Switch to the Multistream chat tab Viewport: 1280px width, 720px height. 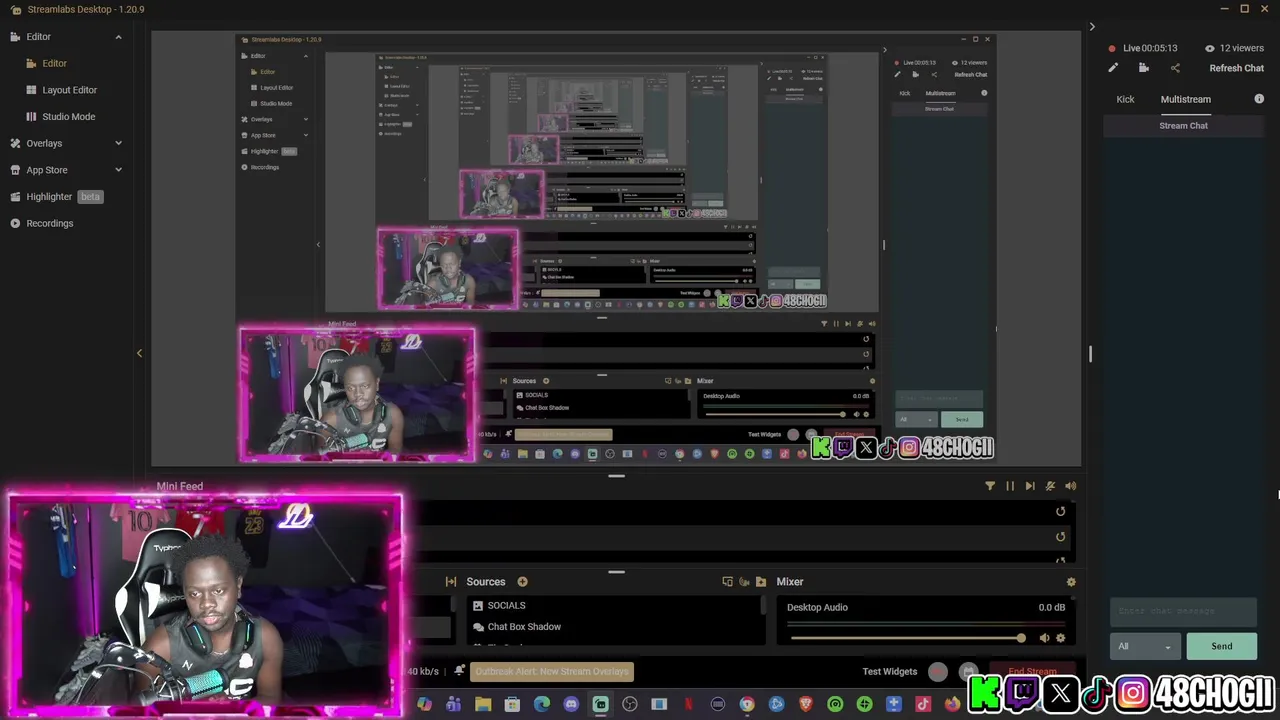1186,99
